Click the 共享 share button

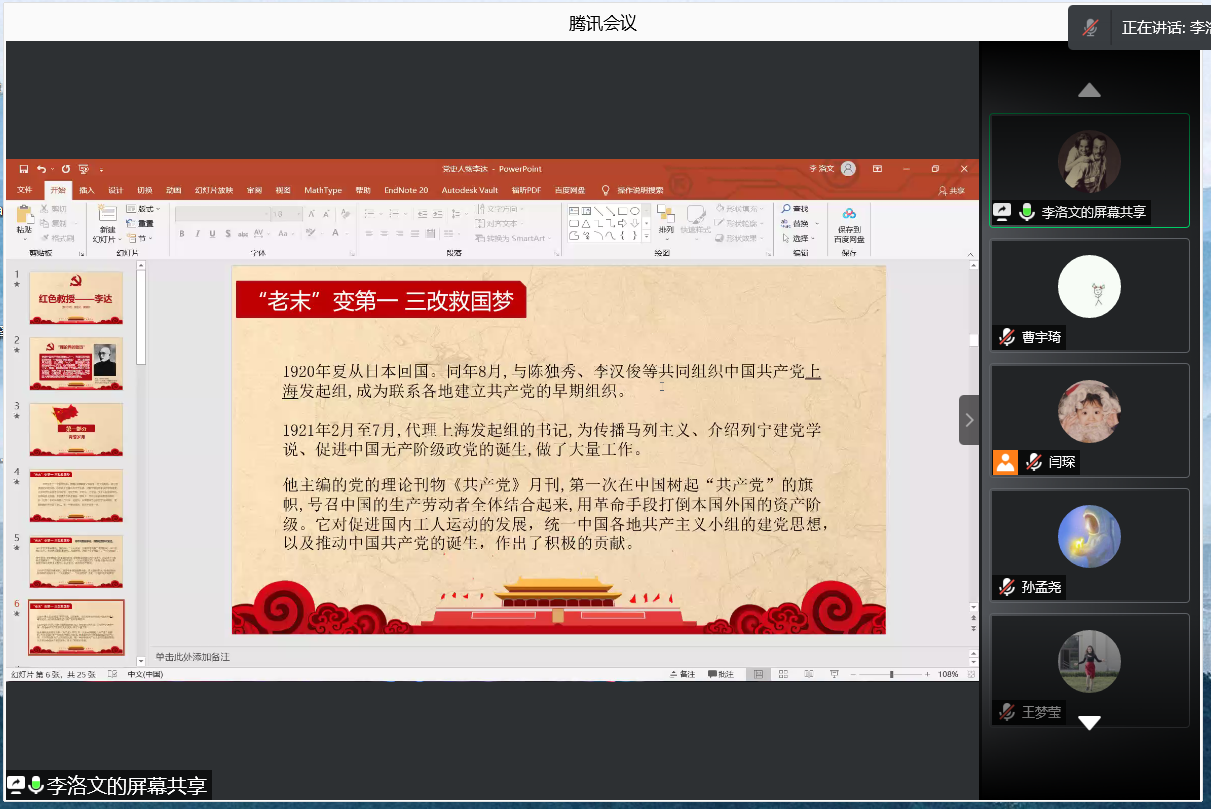click(x=951, y=190)
